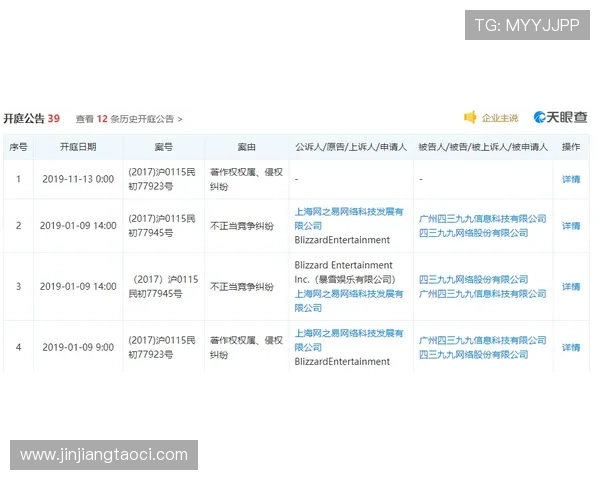Click the 天眼查 logo
This screenshot has height=480, width=600.
[561, 117]
